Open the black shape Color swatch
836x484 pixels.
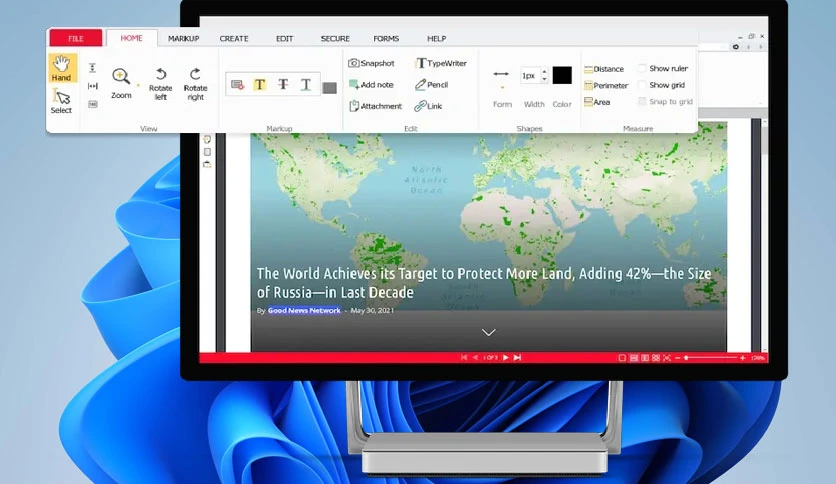[x=562, y=75]
